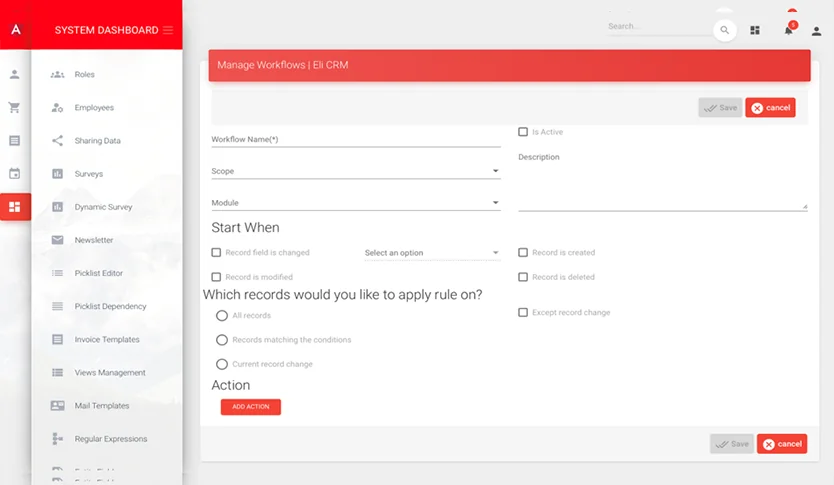Check Record field is changed

pyautogui.click(x=216, y=253)
